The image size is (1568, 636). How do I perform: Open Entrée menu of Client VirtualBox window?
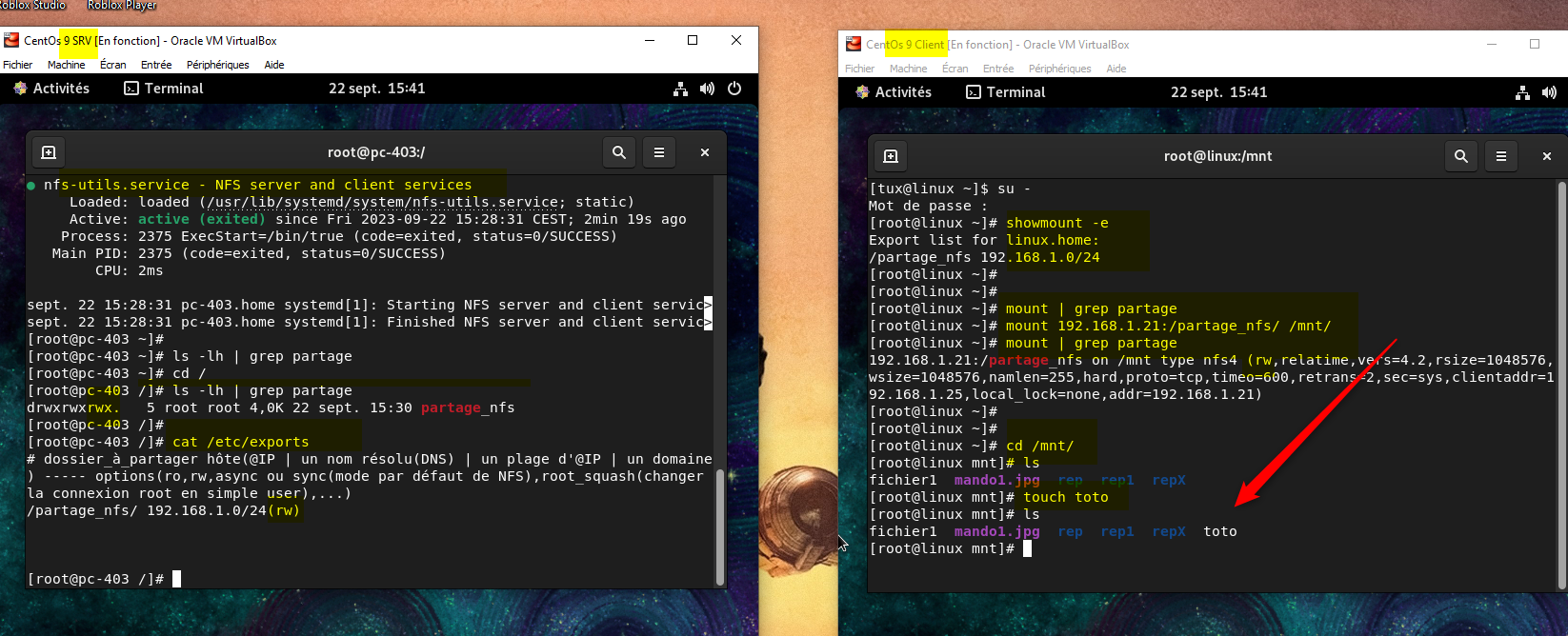998,69
